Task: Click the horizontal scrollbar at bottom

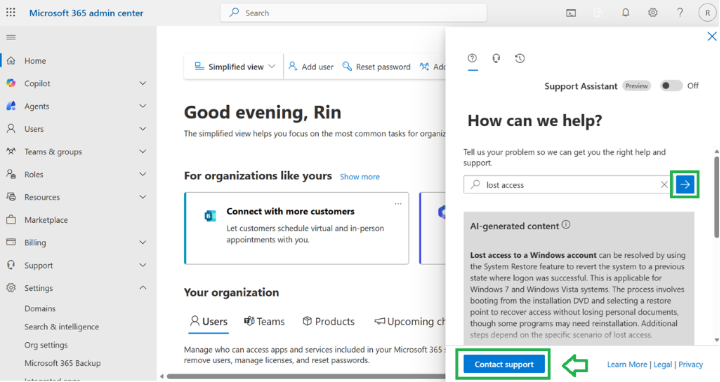Action: (305, 376)
